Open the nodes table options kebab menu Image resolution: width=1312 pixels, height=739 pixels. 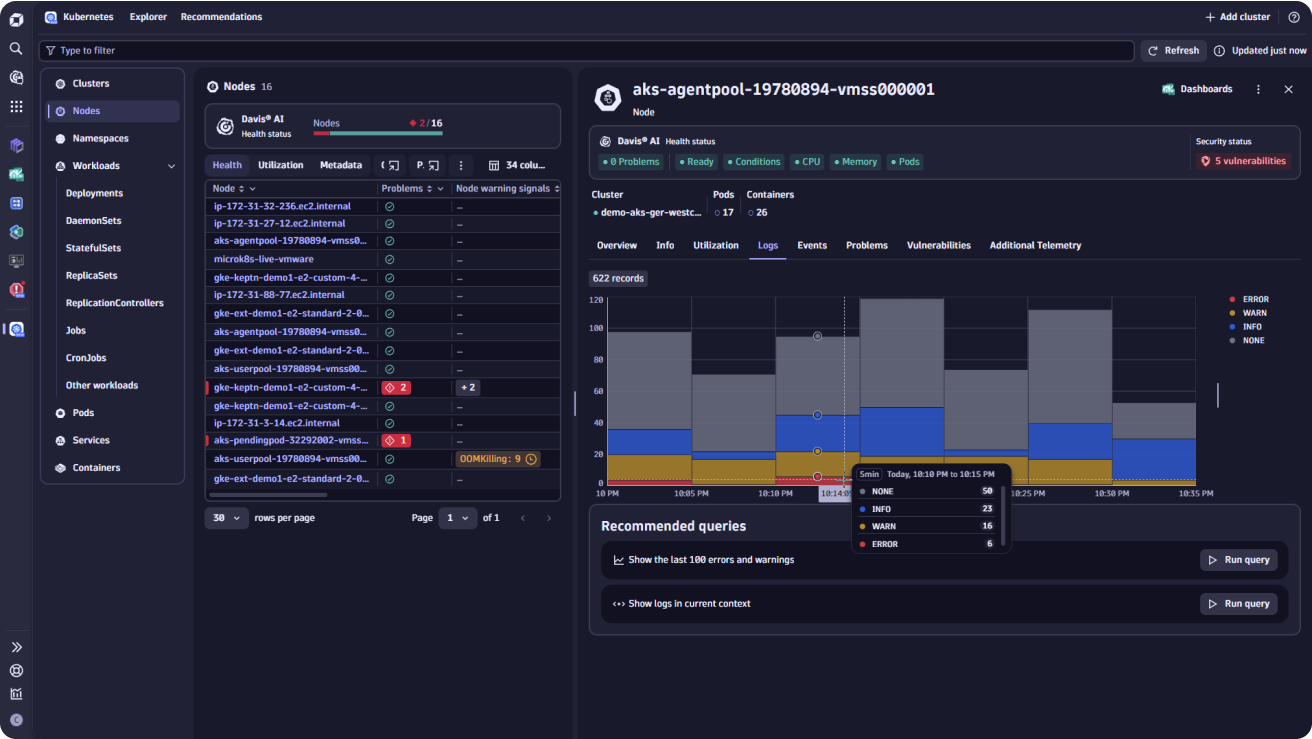point(461,165)
